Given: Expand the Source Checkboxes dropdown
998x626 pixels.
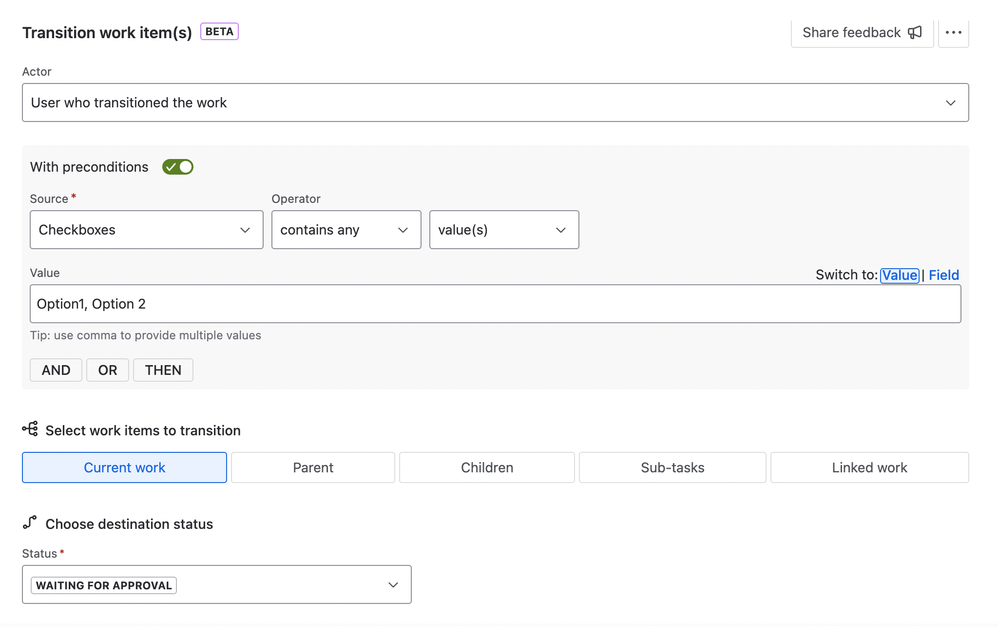Looking at the screenshot, I should point(146,230).
